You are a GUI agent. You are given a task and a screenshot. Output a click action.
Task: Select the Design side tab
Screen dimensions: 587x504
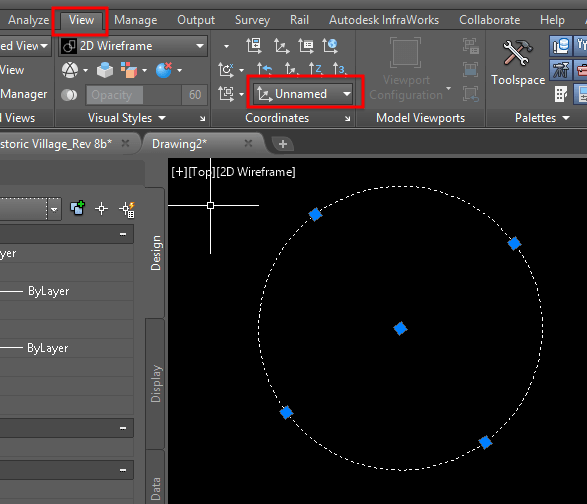[155, 253]
